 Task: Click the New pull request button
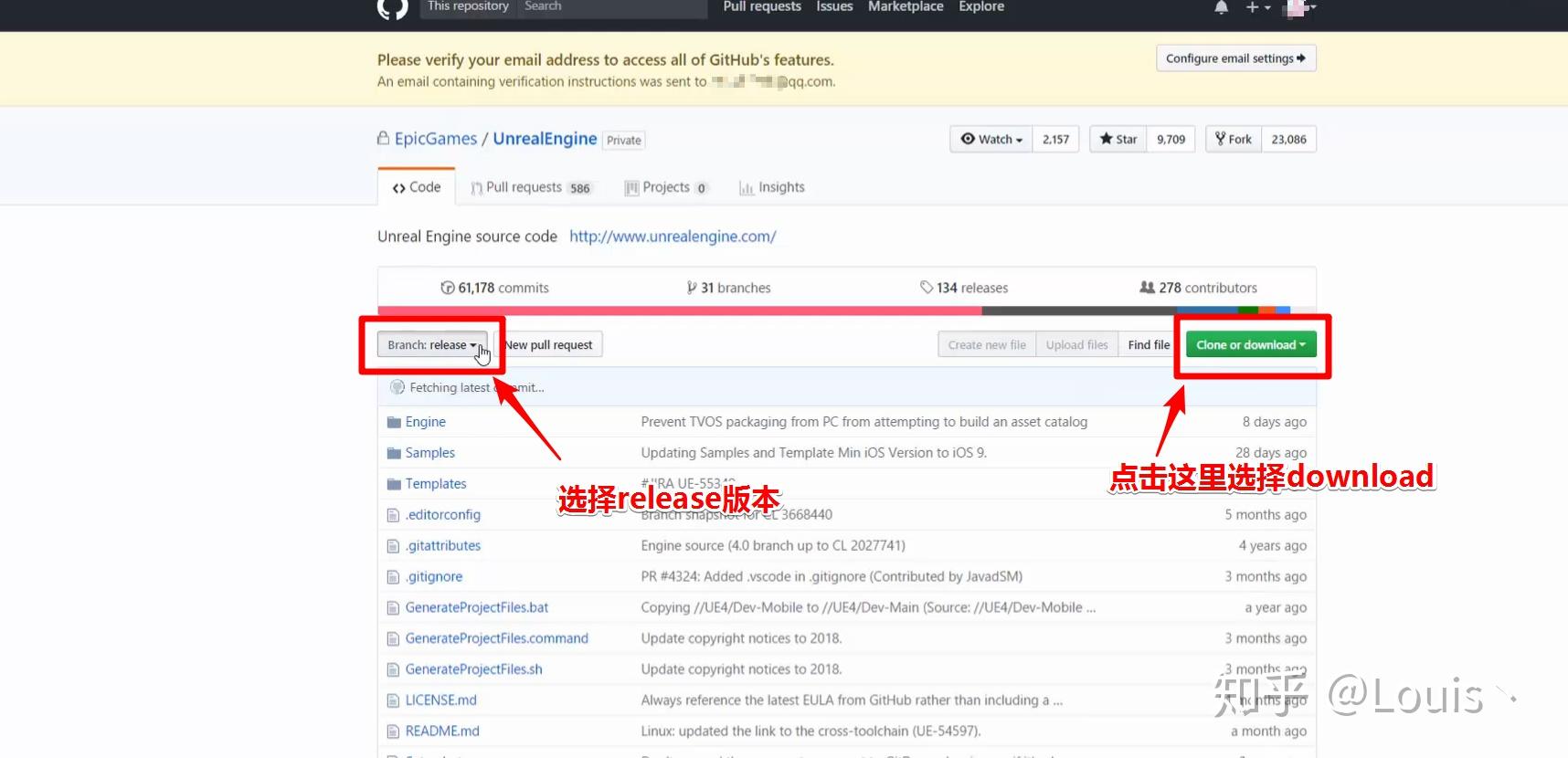coord(548,345)
